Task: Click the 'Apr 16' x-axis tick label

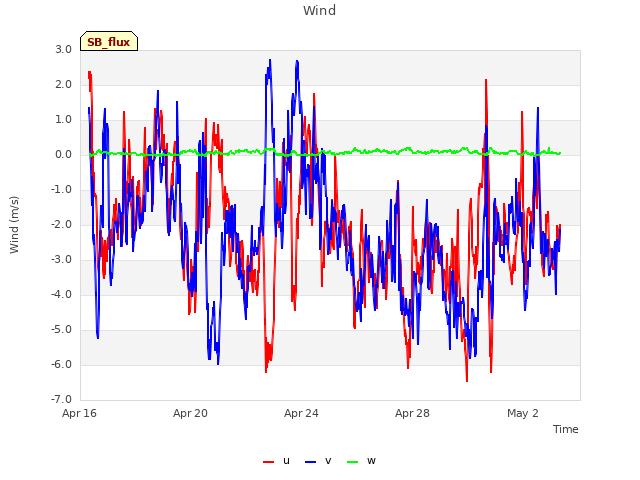Action: (x=79, y=413)
